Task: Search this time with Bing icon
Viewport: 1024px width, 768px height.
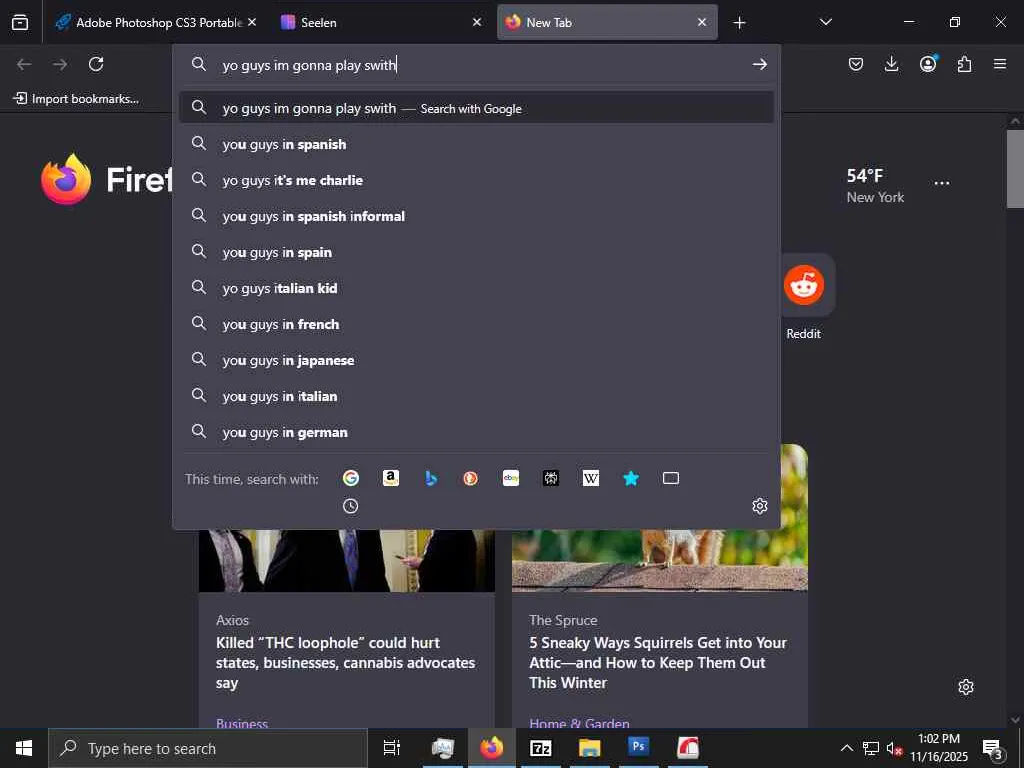Action: coord(431,478)
